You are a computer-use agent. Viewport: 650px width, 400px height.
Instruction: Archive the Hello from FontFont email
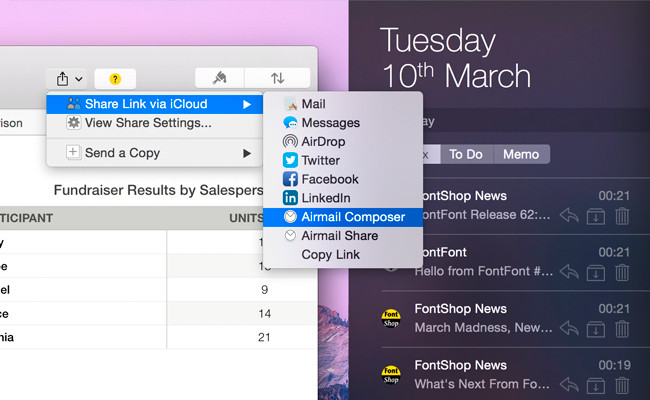tap(596, 273)
